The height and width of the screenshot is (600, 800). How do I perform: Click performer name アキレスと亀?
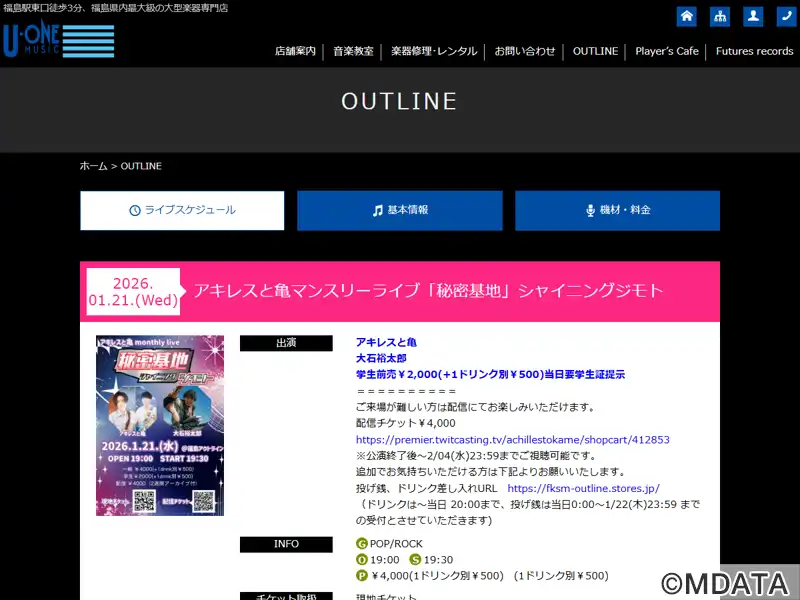[x=386, y=342]
